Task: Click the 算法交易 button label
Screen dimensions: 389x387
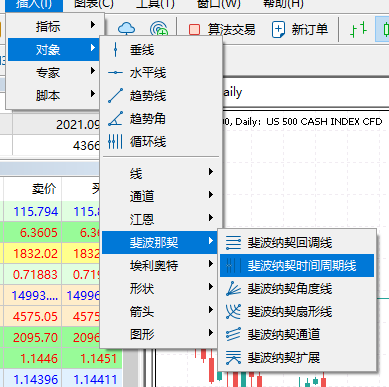Action: [x=232, y=30]
